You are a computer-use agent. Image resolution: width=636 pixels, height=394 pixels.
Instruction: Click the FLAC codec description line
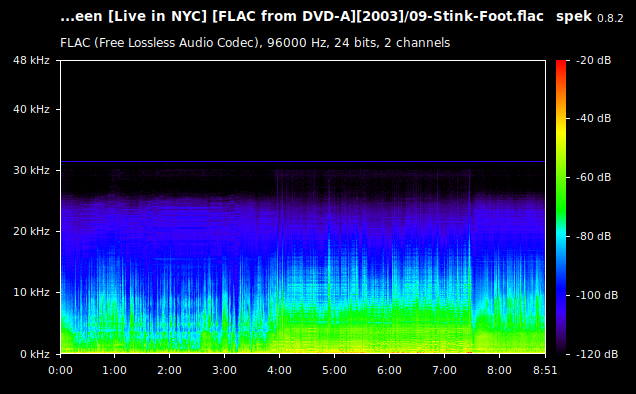click(255, 43)
